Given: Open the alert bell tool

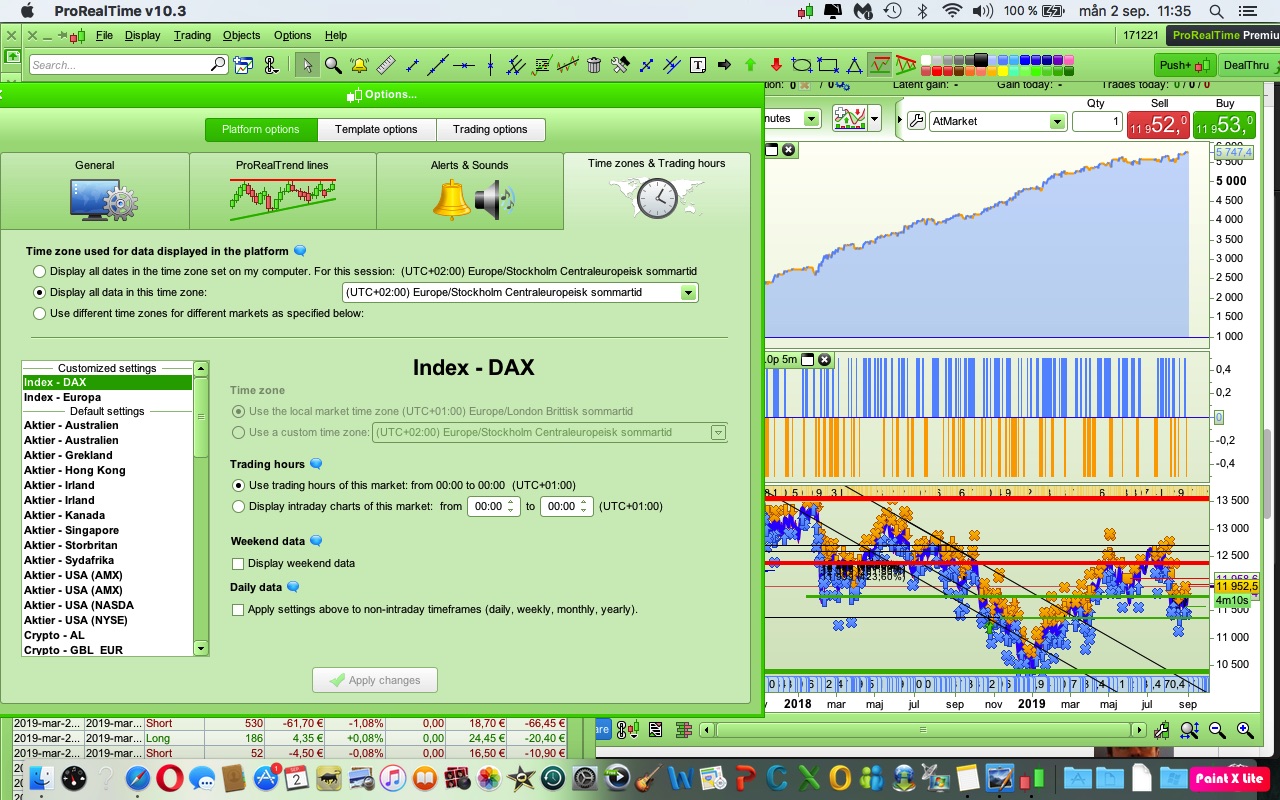Looking at the screenshot, I should tap(360, 65).
